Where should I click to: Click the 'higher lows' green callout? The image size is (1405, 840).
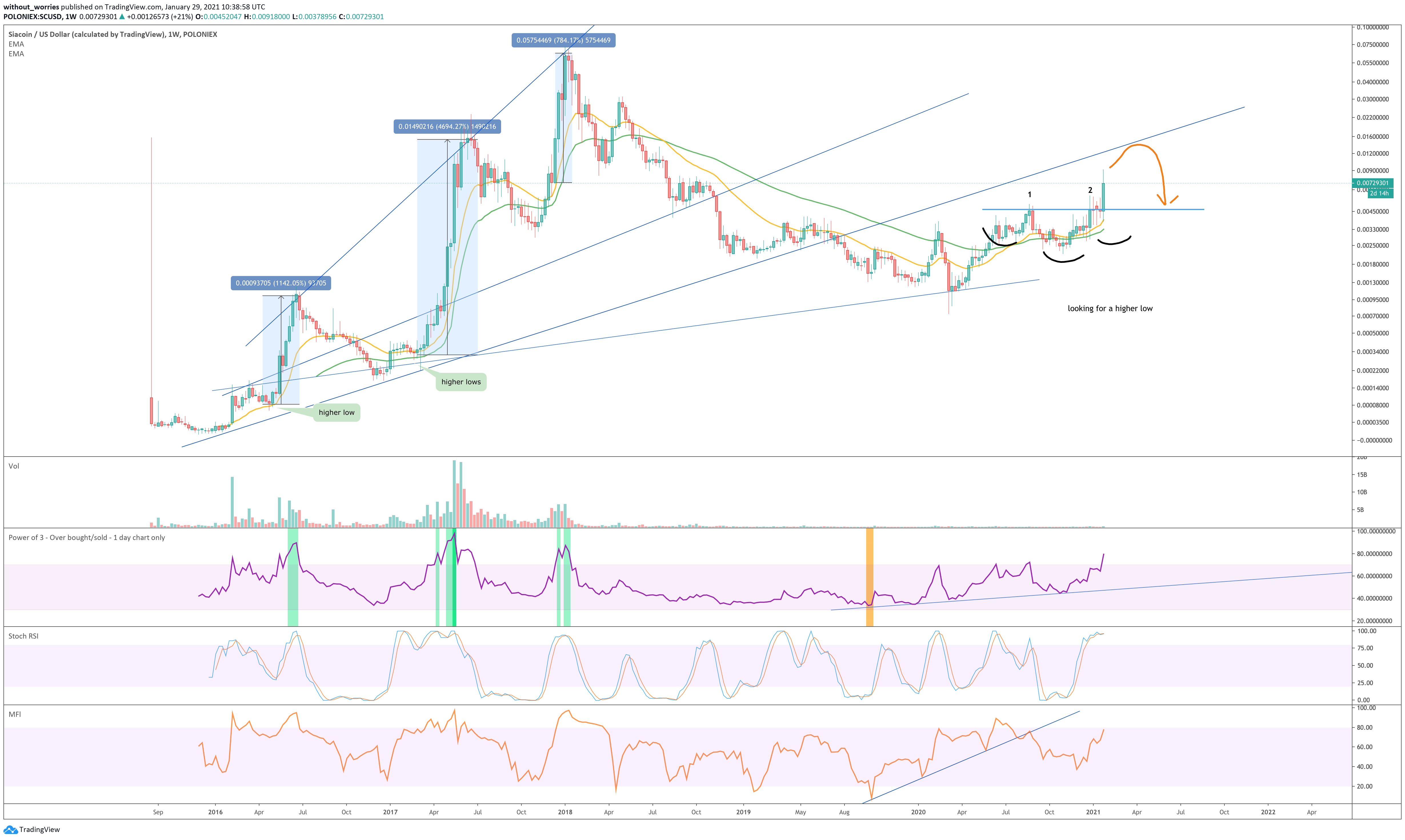[461, 382]
